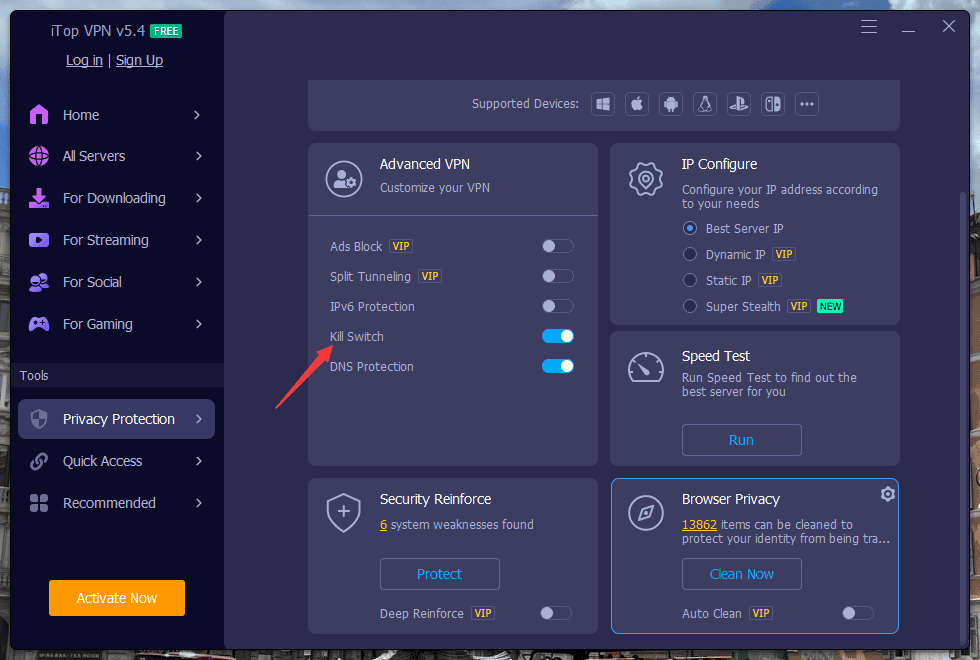Expand the All Servers chevron
This screenshot has height=660, width=980.
click(199, 156)
